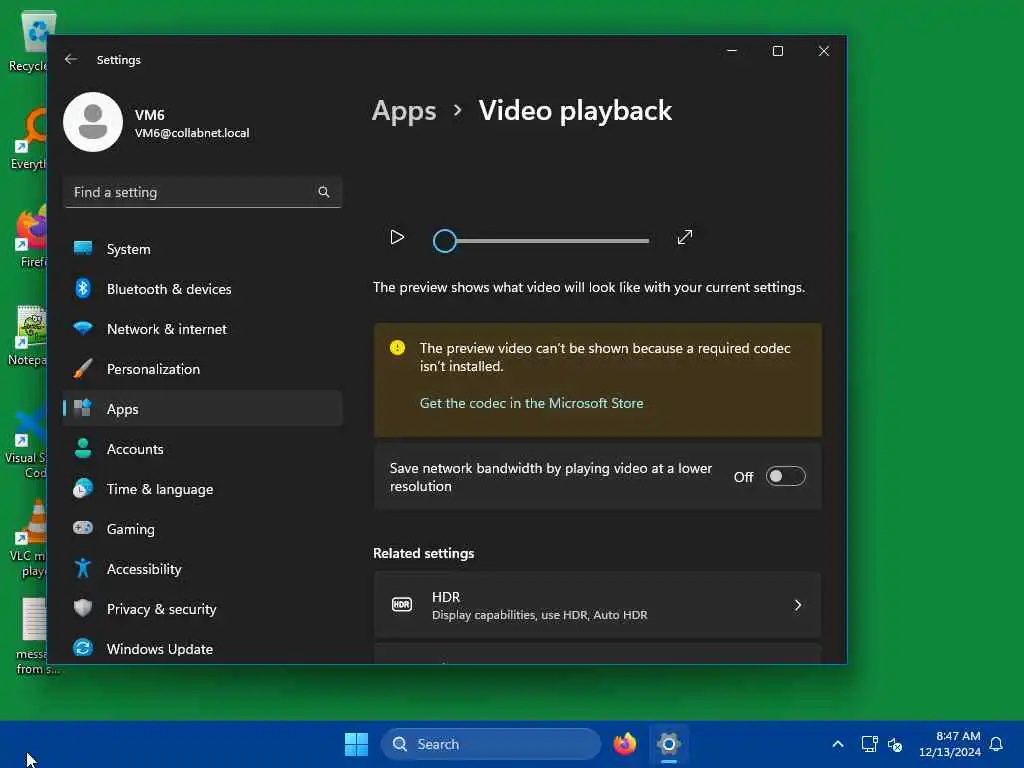Select the VLC media player desktop icon
This screenshot has height=768, width=1024.
(x=29, y=539)
